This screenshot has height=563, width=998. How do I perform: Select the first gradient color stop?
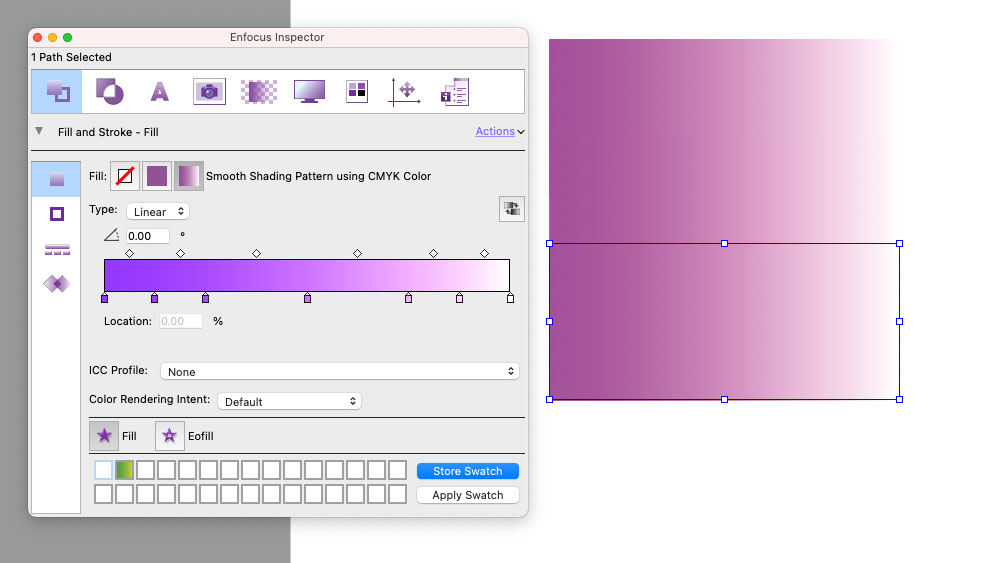pos(104,298)
